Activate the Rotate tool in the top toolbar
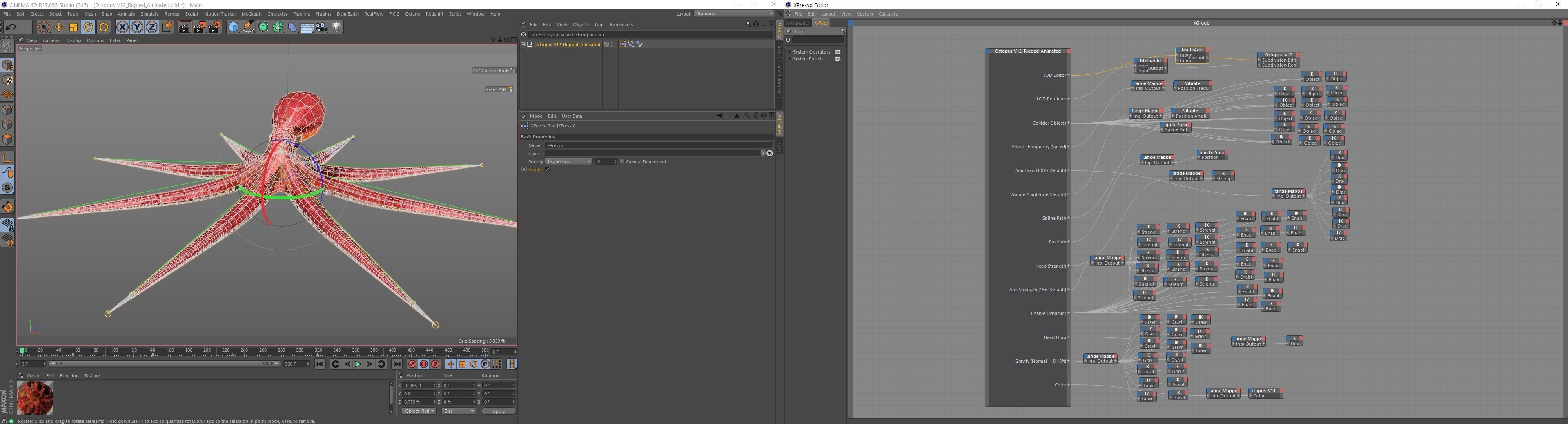Screen dimensions: 1568x424 pyautogui.click(x=88, y=27)
